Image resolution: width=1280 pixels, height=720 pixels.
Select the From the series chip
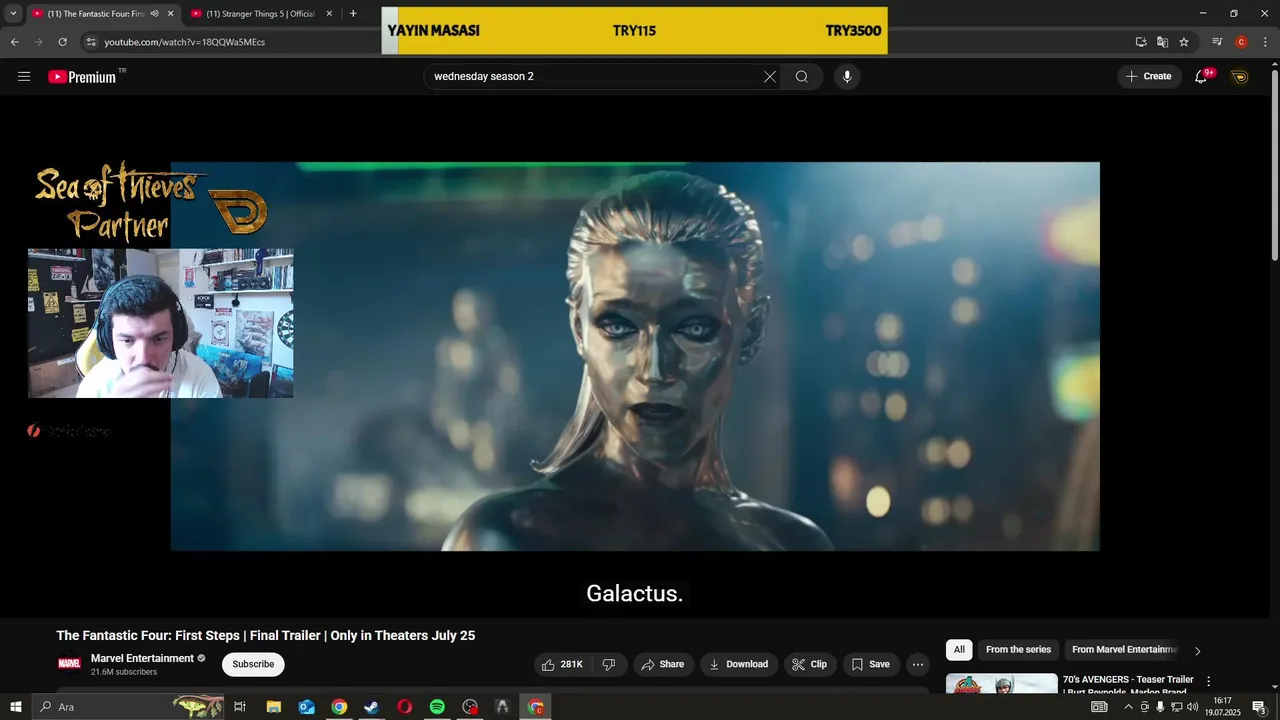tap(1018, 650)
